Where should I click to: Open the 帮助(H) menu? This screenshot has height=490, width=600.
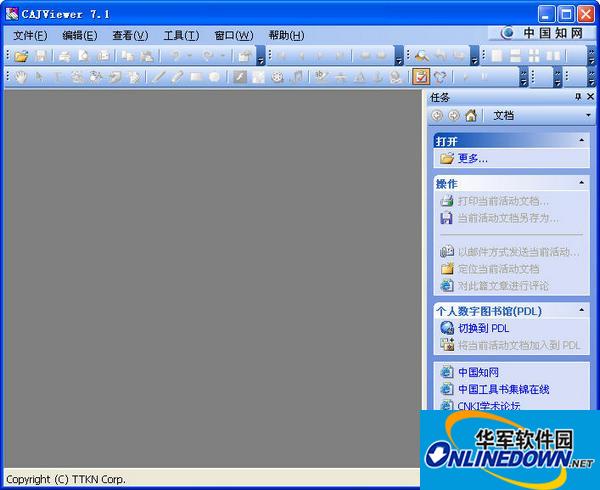coord(286,36)
